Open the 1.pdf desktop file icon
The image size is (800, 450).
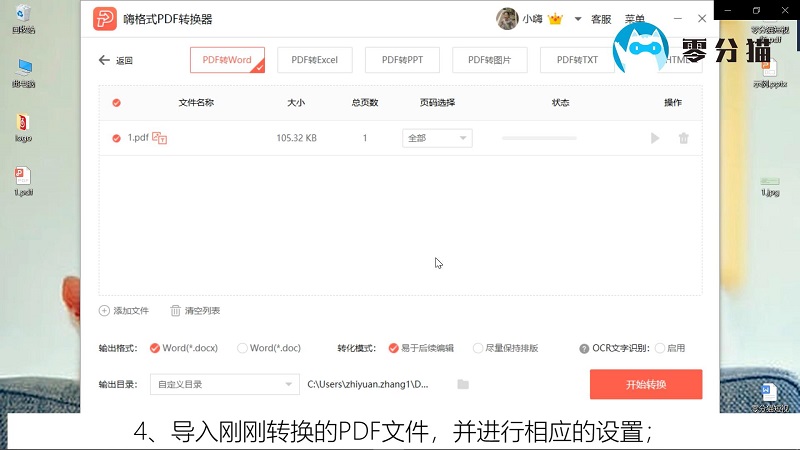23,182
